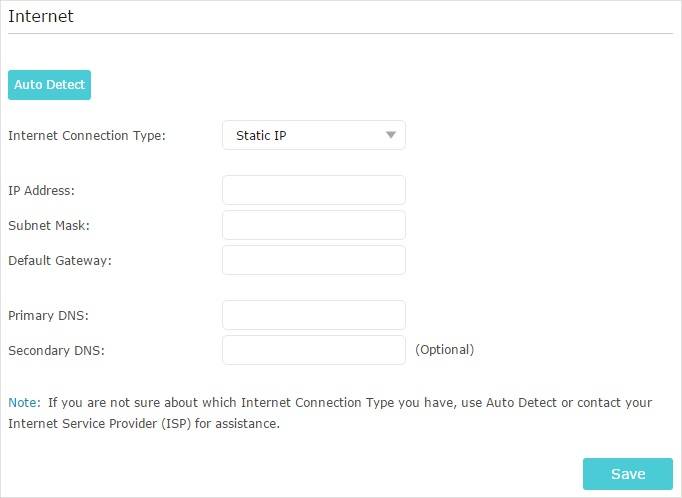Click the Secondary DNS label text
Screen dimensions: 682x498
point(56,350)
